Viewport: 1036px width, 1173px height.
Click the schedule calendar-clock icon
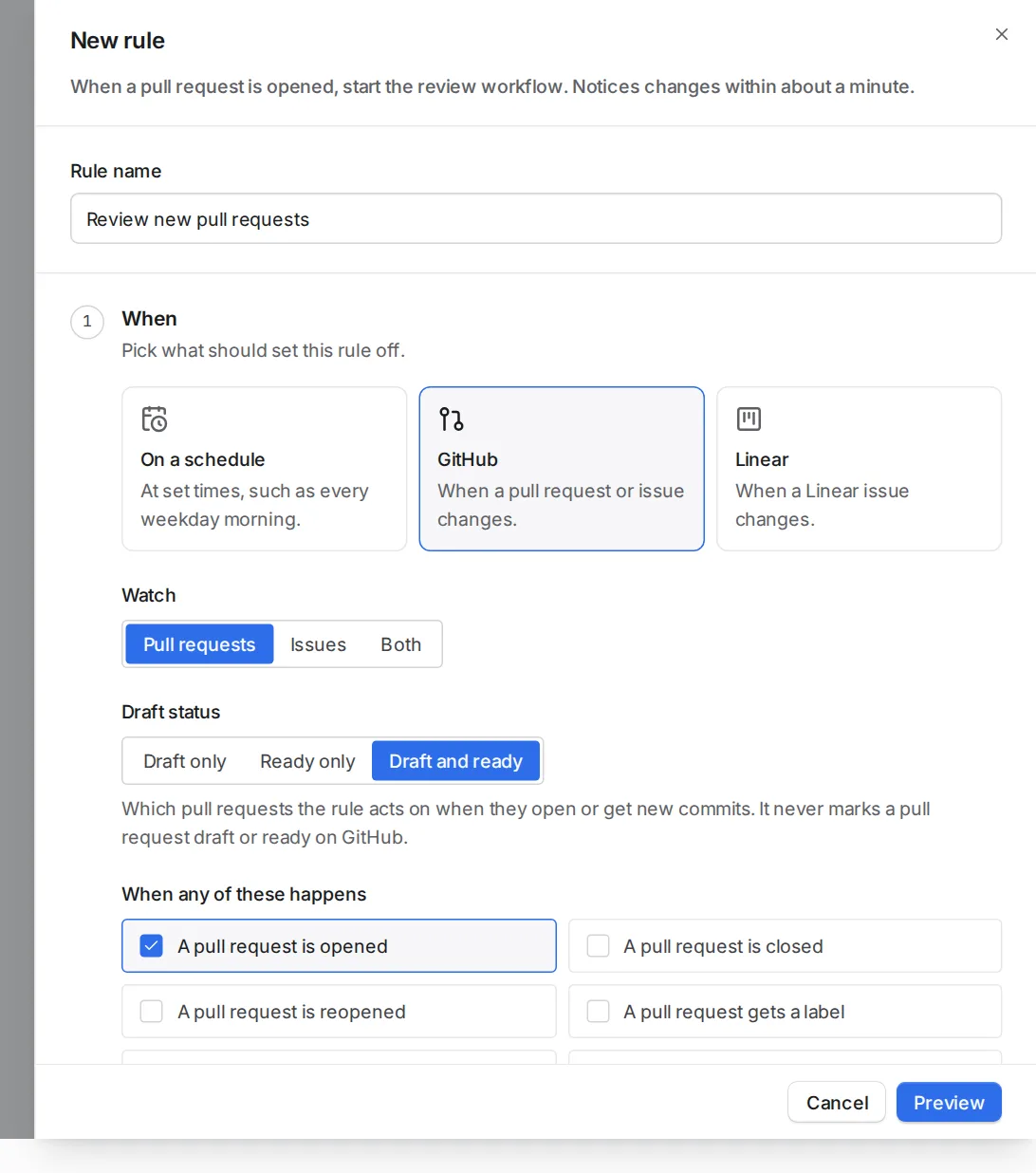(154, 419)
